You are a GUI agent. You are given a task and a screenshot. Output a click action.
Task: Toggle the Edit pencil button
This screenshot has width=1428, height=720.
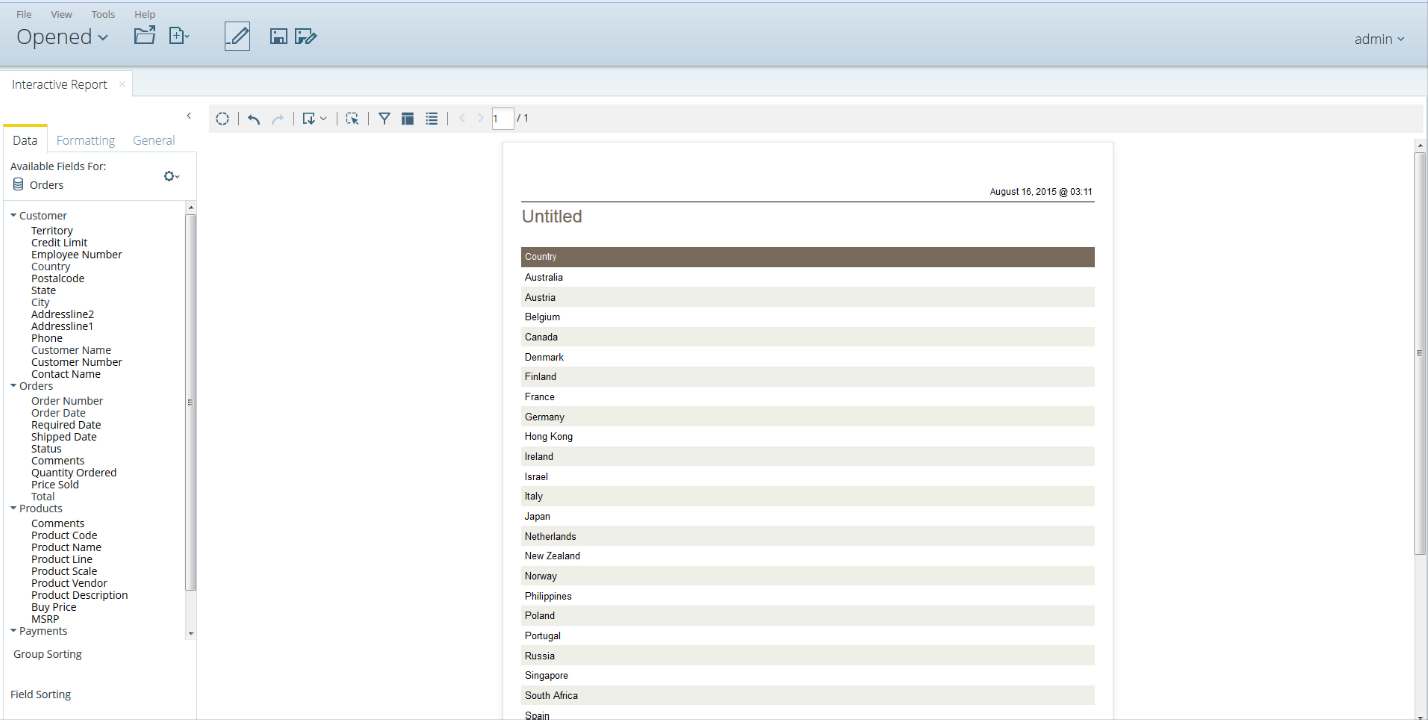(237, 37)
